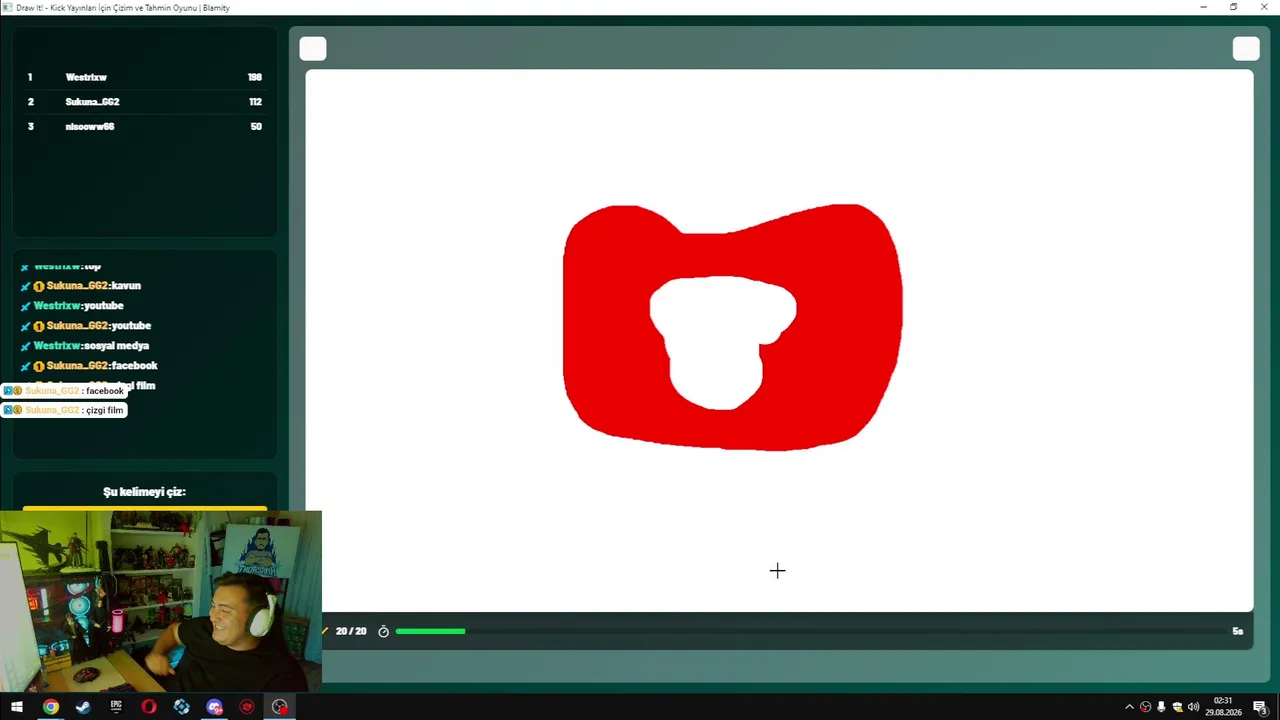Click Sukuna_GG2's score of 112
This screenshot has width=1280, height=720.
[255, 102]
